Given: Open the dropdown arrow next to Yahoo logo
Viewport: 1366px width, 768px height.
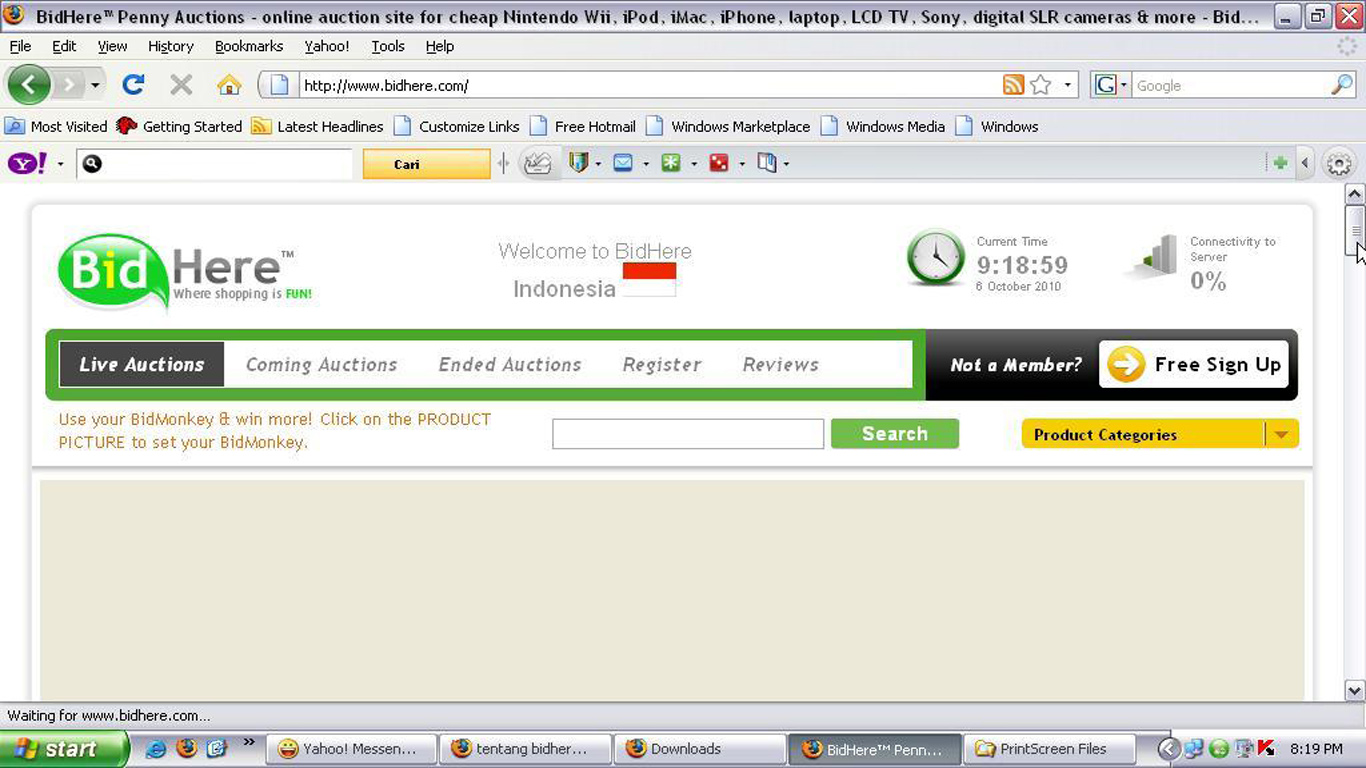Looking at the screenshot, I should (x=60, y=164).
